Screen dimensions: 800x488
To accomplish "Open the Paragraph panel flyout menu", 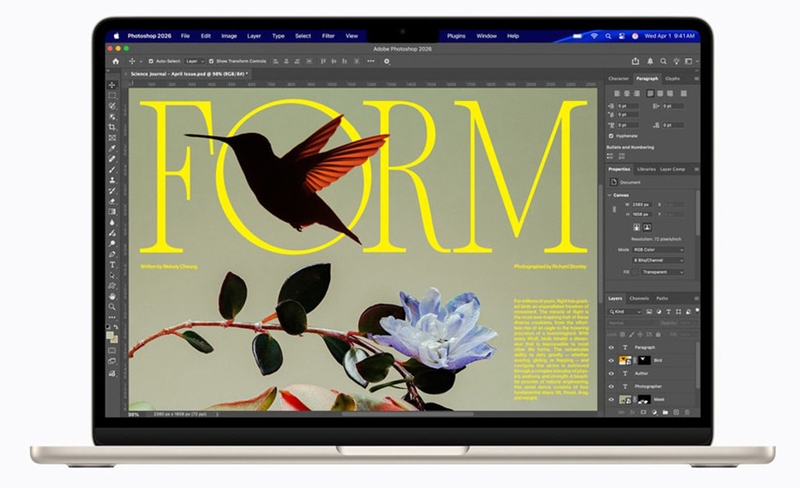I will pos(696,79).
